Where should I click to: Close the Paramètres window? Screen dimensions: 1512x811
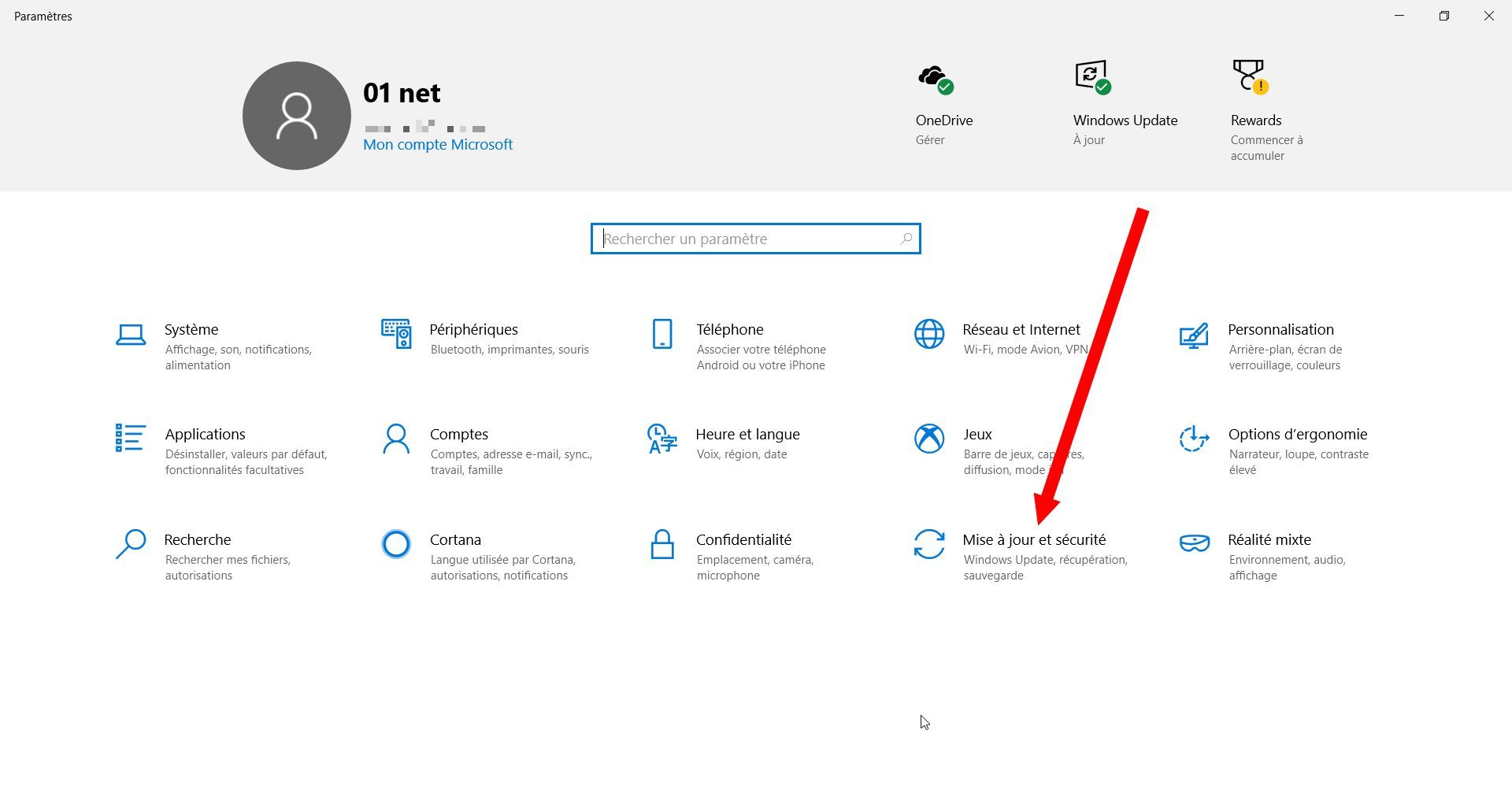(1489, 16)
